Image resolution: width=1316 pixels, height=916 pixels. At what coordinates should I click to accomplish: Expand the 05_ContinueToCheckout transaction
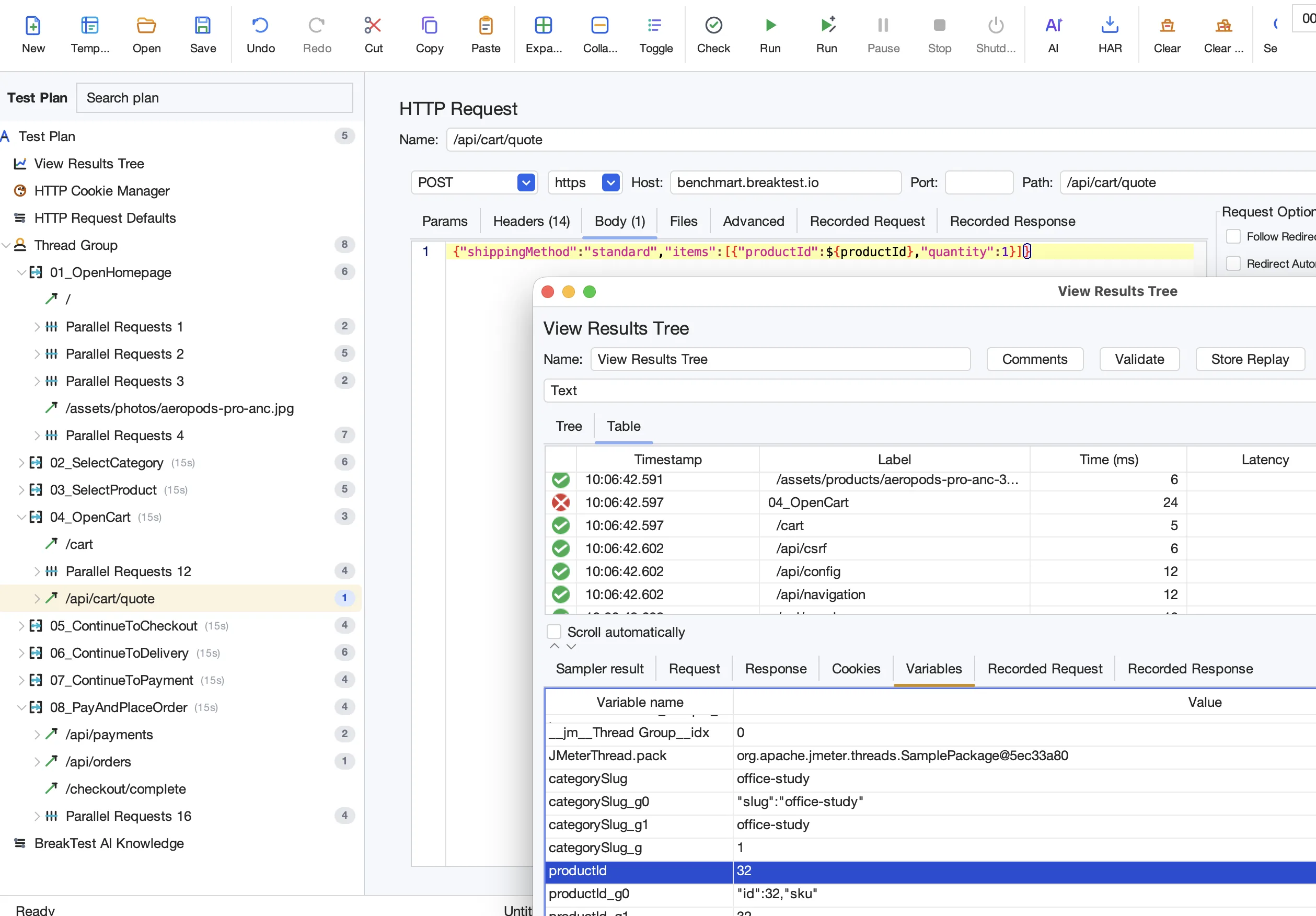21,626
